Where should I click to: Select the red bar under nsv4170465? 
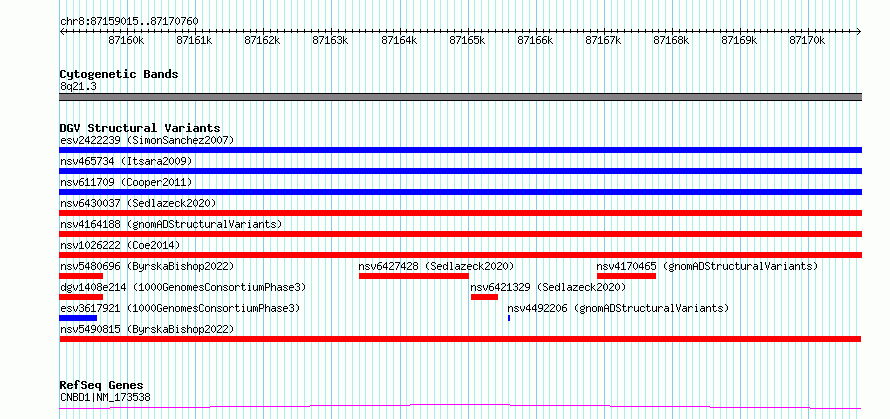(627, 276)
